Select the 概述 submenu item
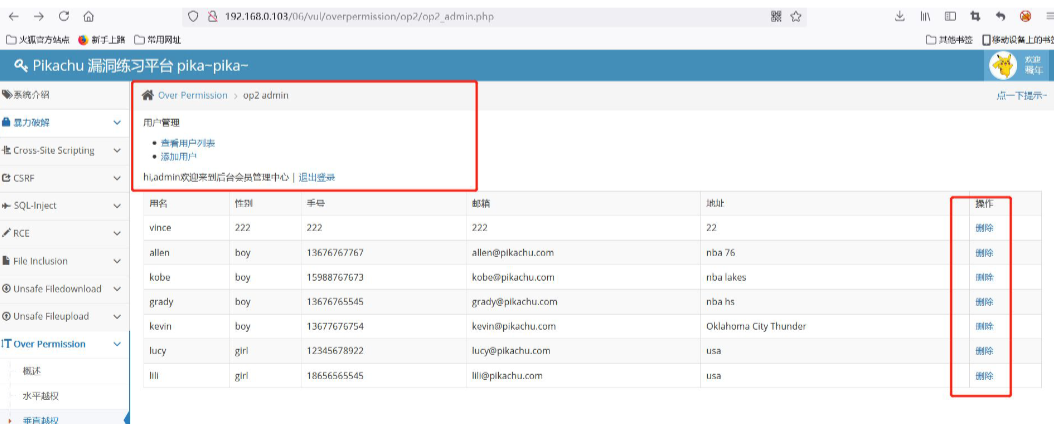Viewport: 1058px width, 424px height. point(34,370)
